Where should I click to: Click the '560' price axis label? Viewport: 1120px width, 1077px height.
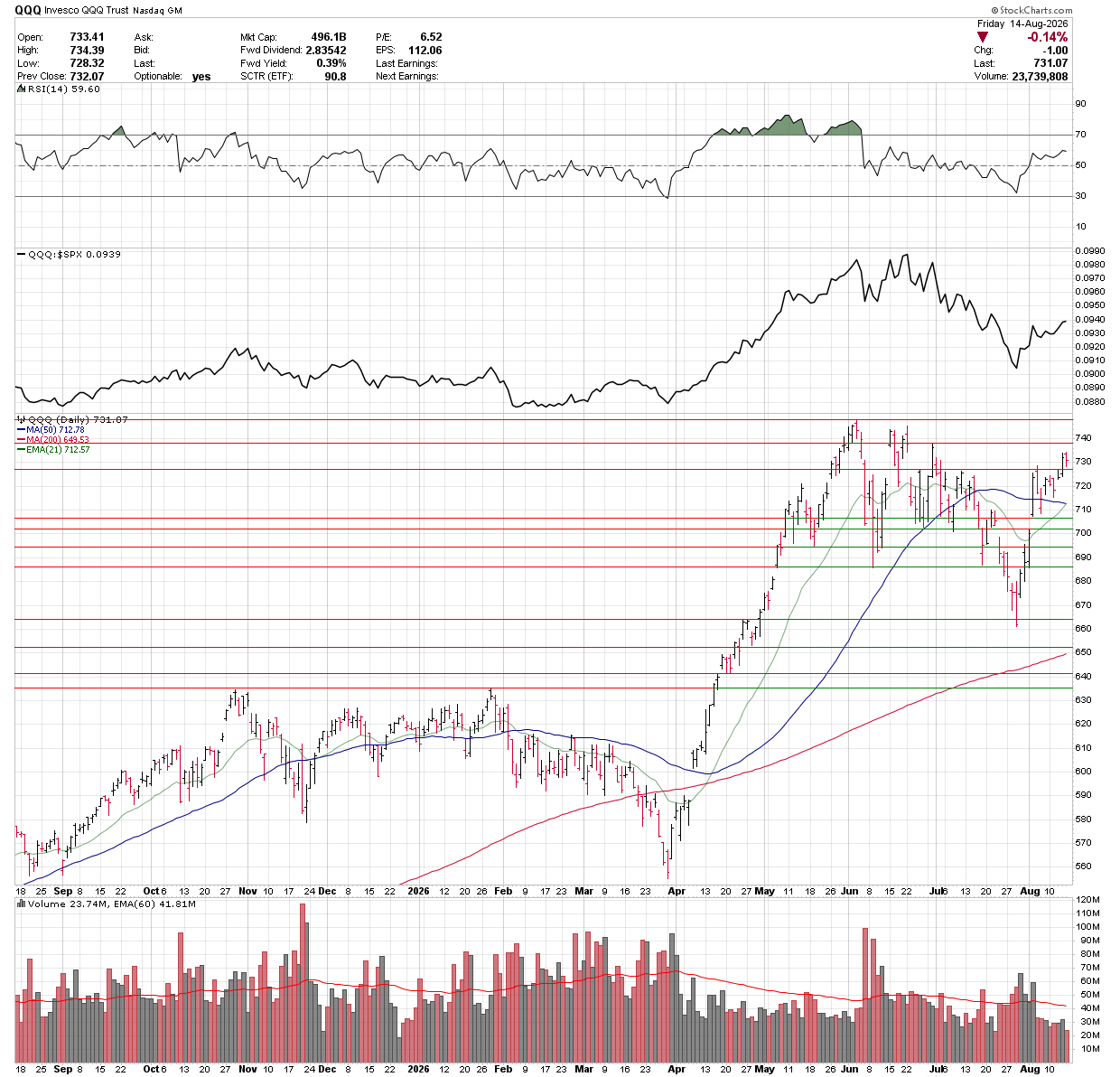[1083, 866]
